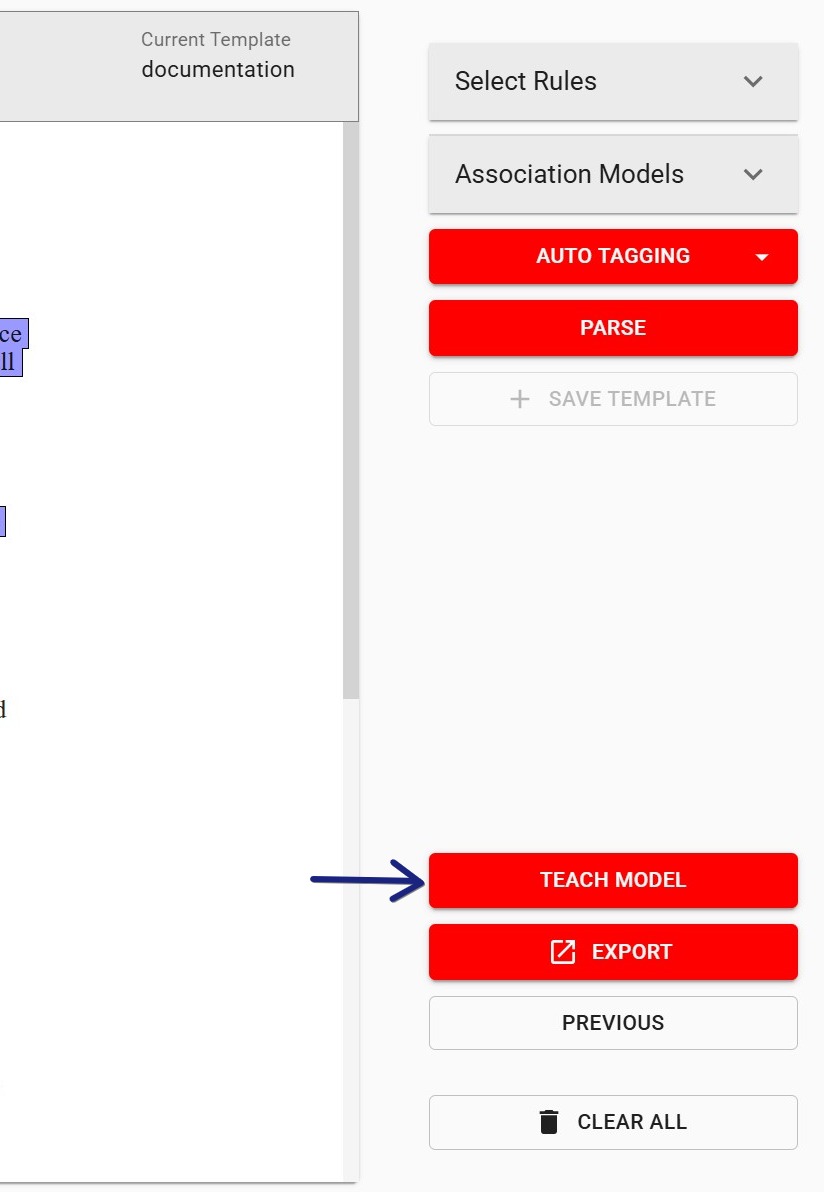Click the trash can icon
The width and height of the screenshot is (824, 1192).
pos(549,1122)
